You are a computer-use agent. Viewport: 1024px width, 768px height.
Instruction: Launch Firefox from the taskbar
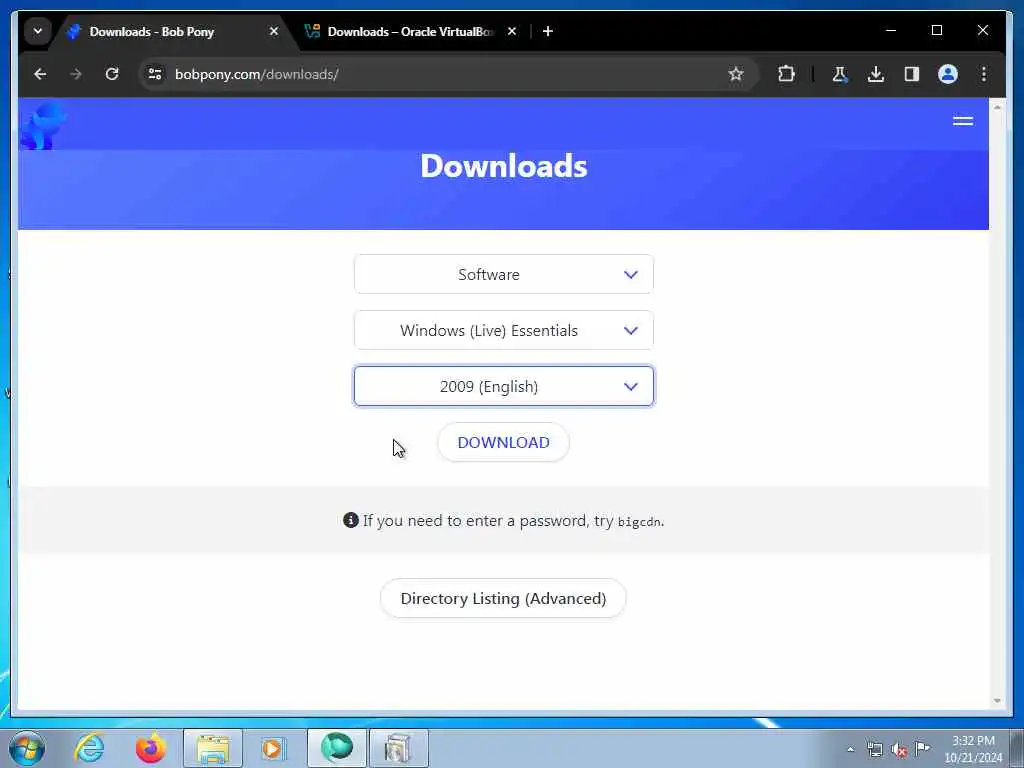150,748
